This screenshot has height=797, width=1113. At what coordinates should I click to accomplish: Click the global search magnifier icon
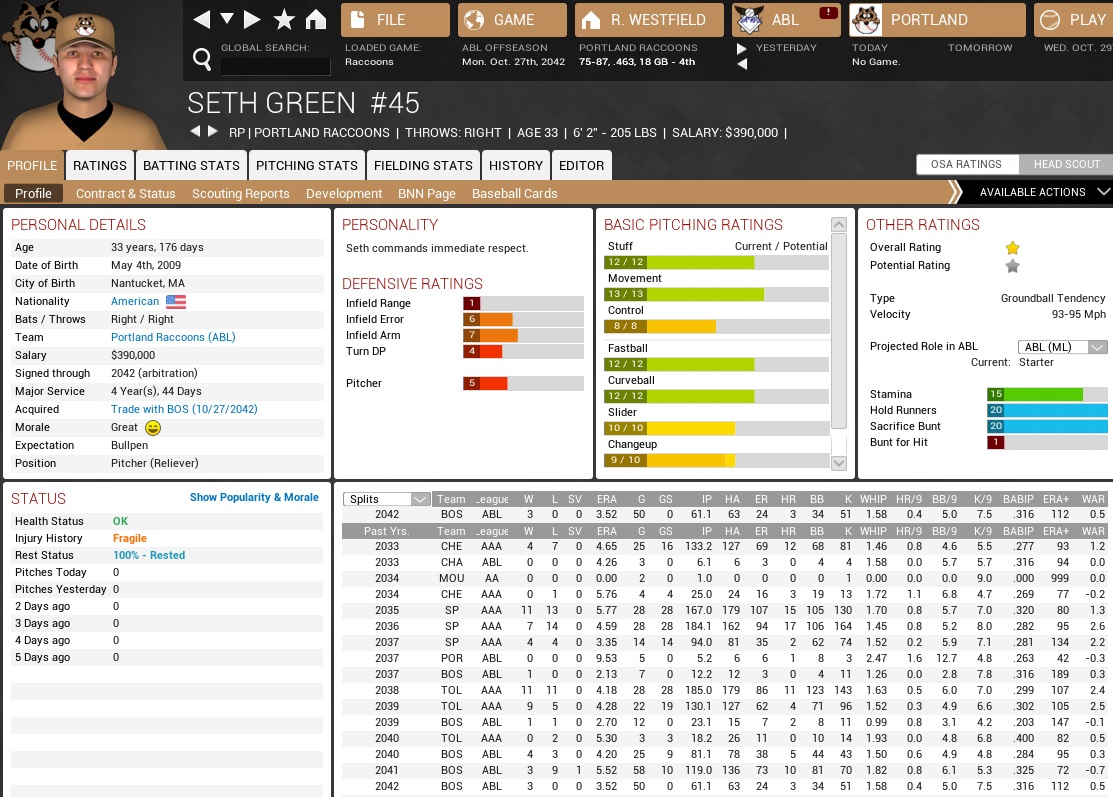coord(202,61)
